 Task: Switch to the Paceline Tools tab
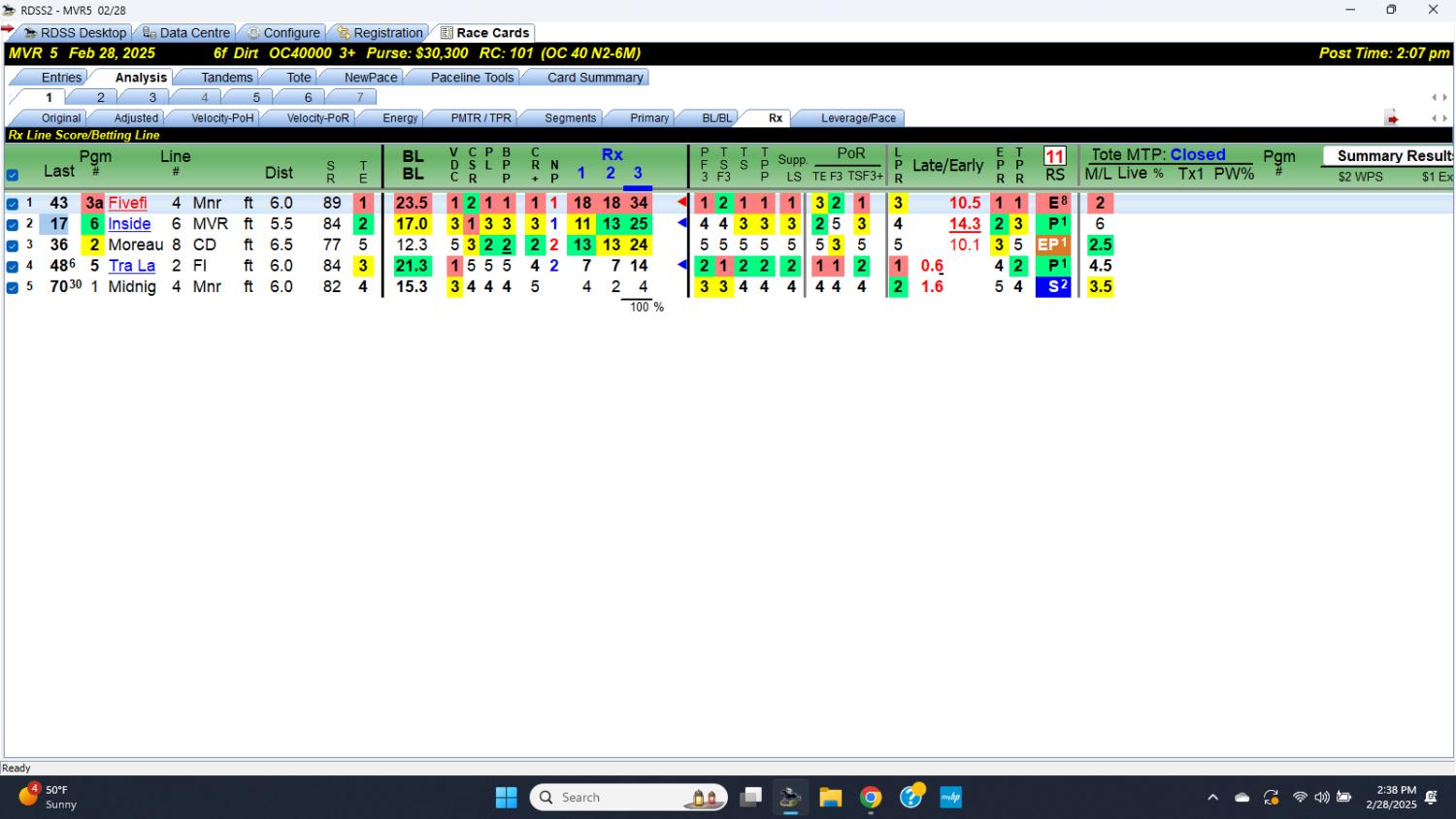tap(472, 78)
